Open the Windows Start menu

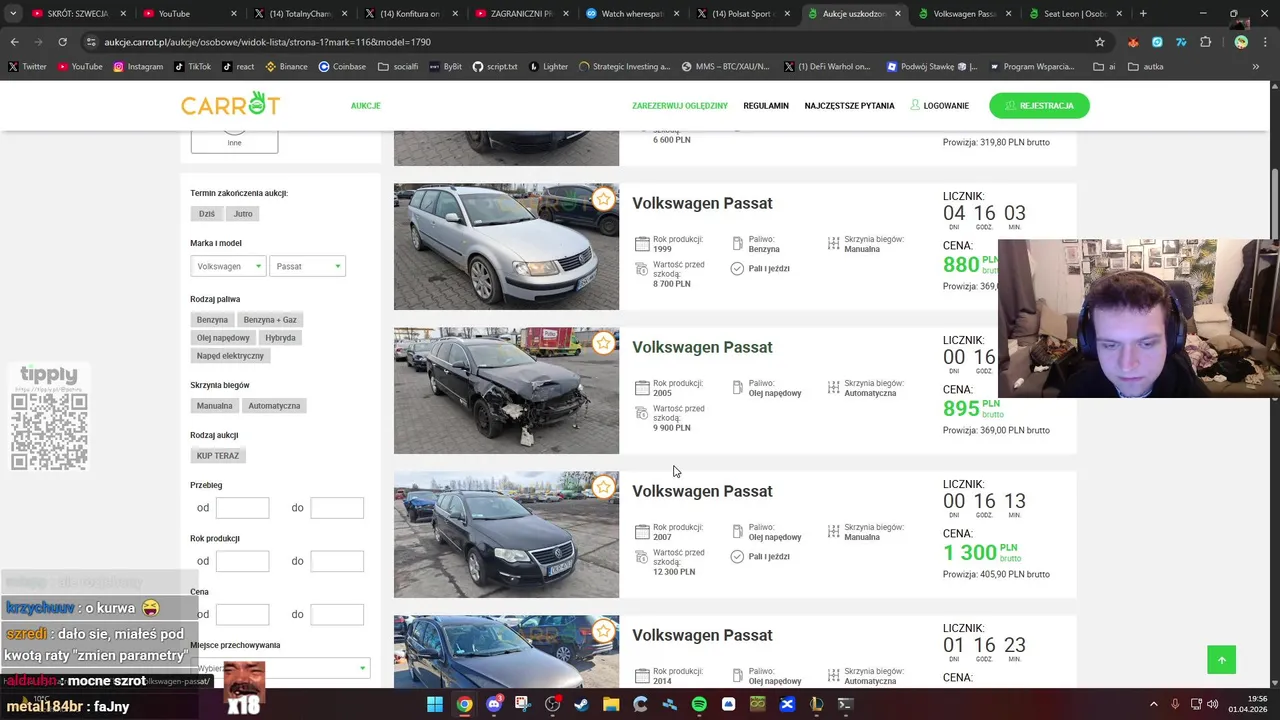click(x=435, y=704)
